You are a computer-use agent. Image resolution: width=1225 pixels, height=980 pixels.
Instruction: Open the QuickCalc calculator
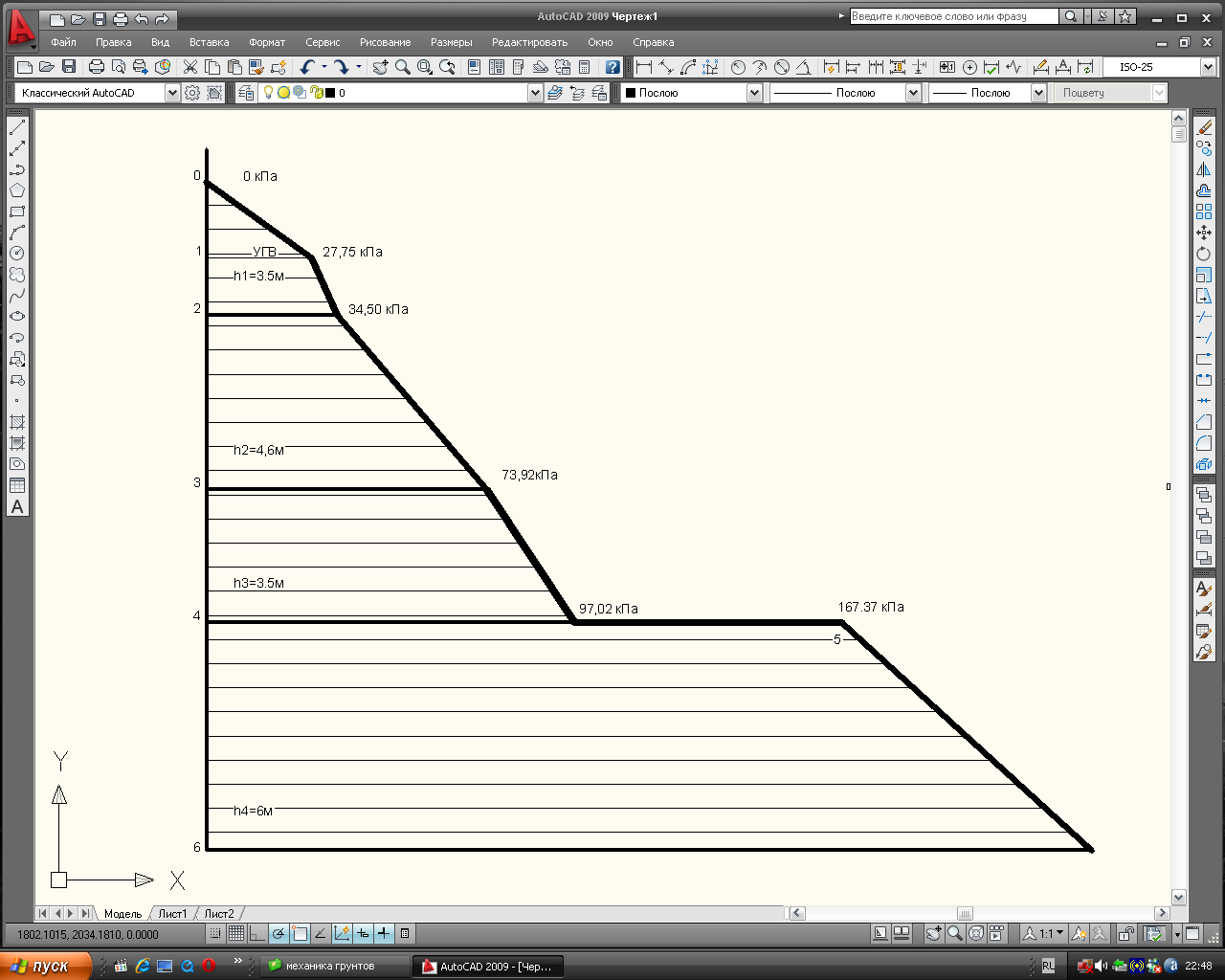[584, 67]
